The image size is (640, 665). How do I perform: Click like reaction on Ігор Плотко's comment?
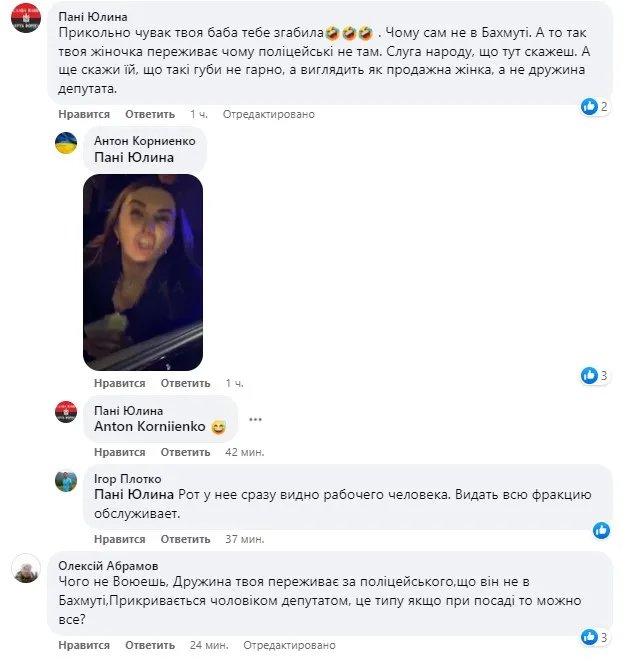coord(601,530)
